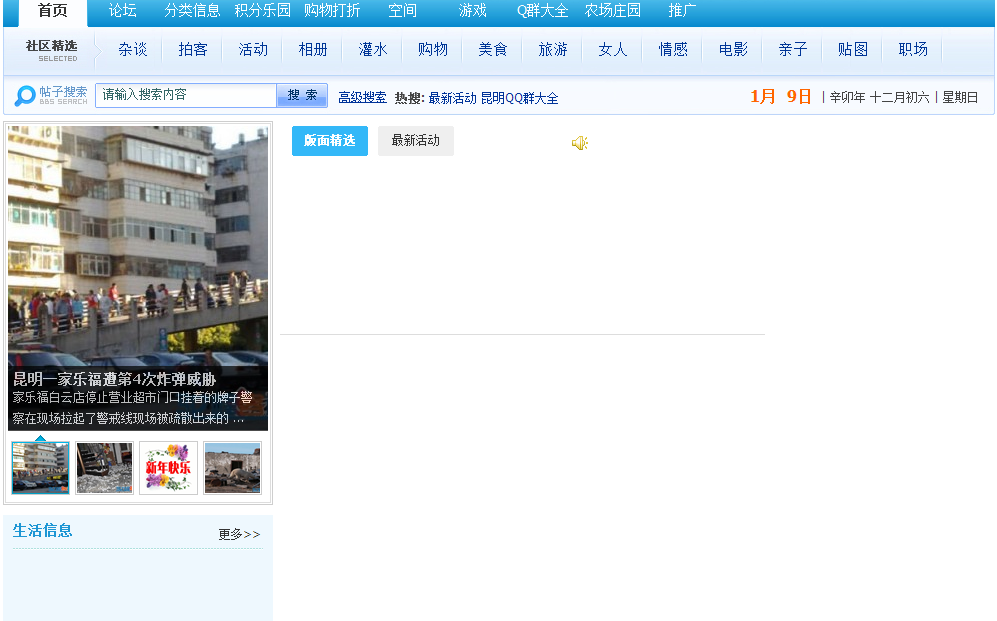Screen dimensions: 997x621
Task: Select the second rubble thumbnail
Action: coord(104,468)
